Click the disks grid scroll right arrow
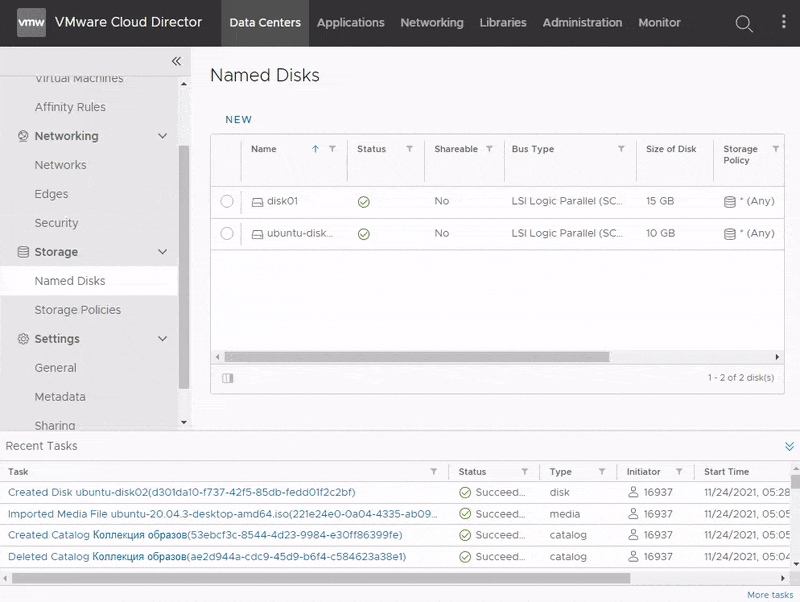 [777, 357]
